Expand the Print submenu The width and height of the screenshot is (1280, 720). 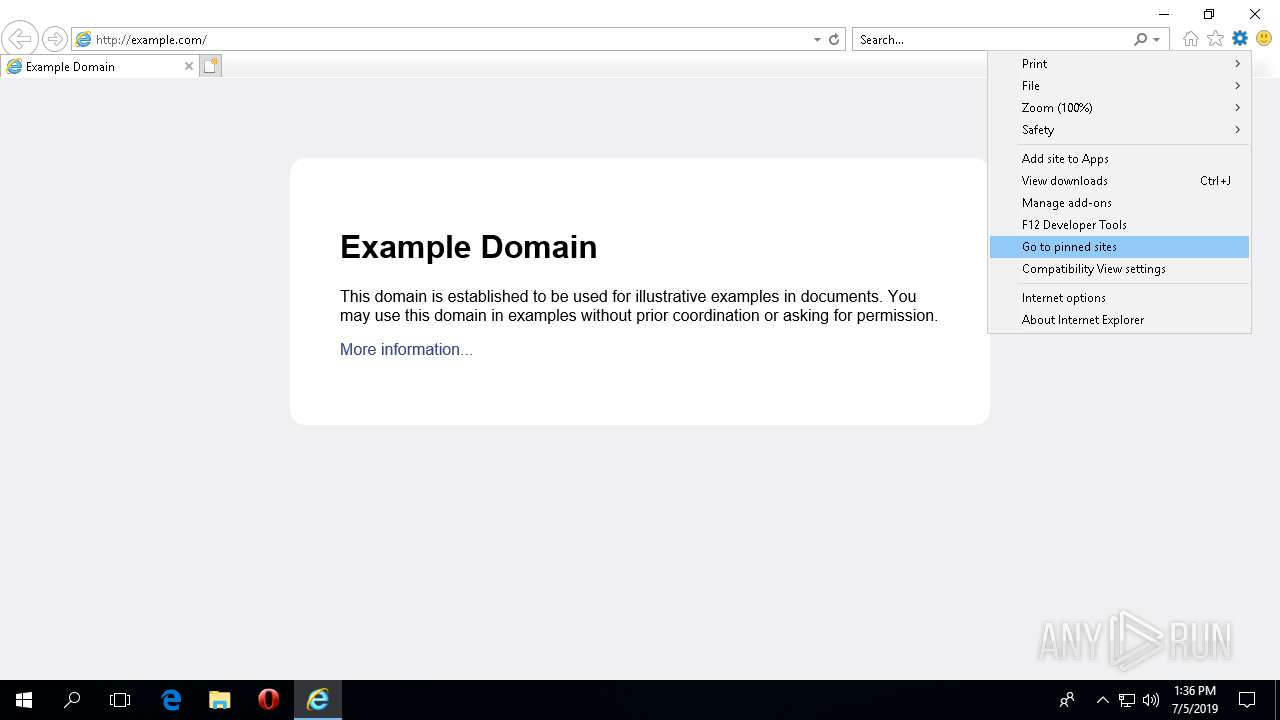[1119, 64]
